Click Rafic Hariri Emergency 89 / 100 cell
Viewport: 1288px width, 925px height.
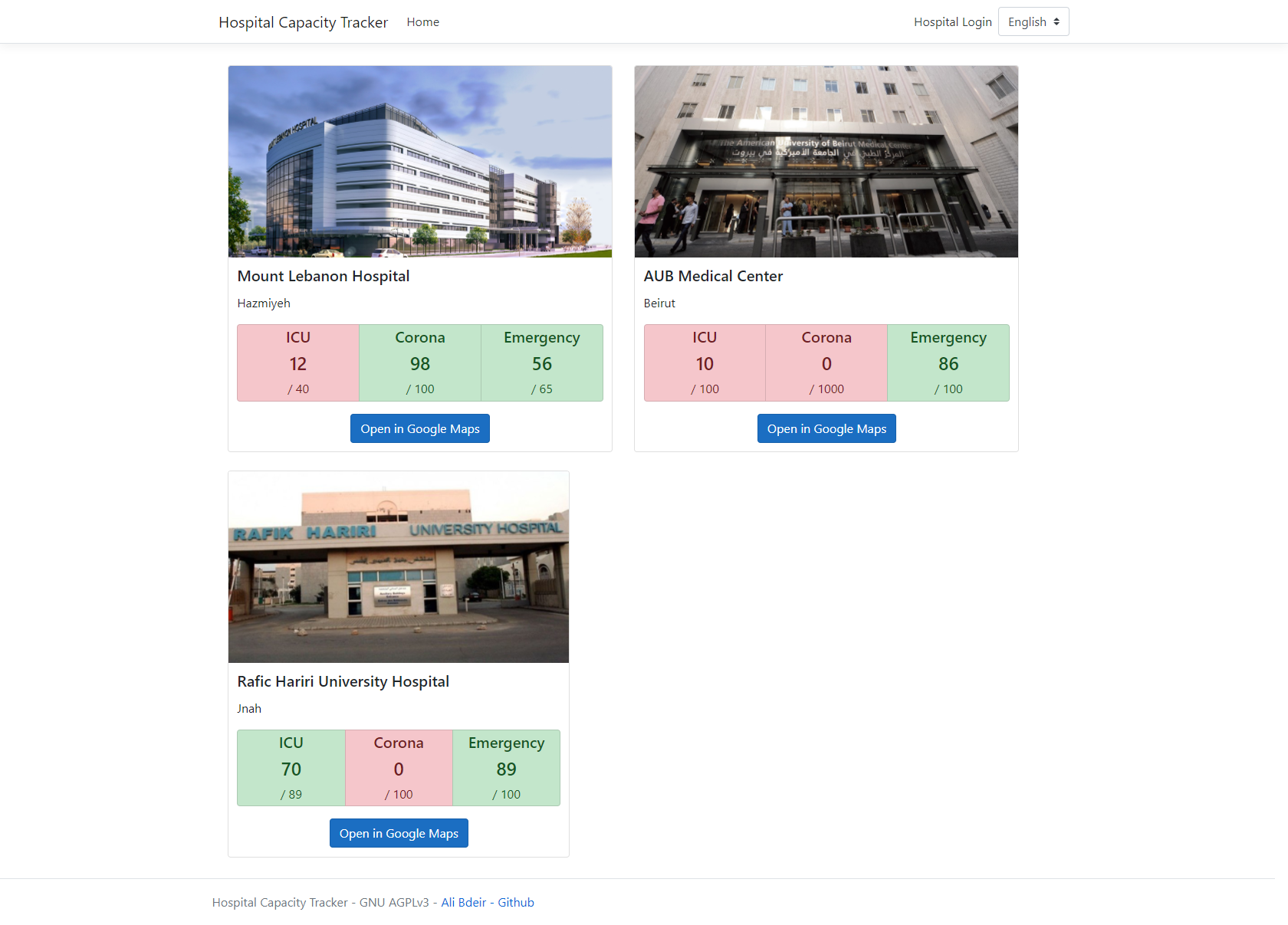click(x=506, y=768)
